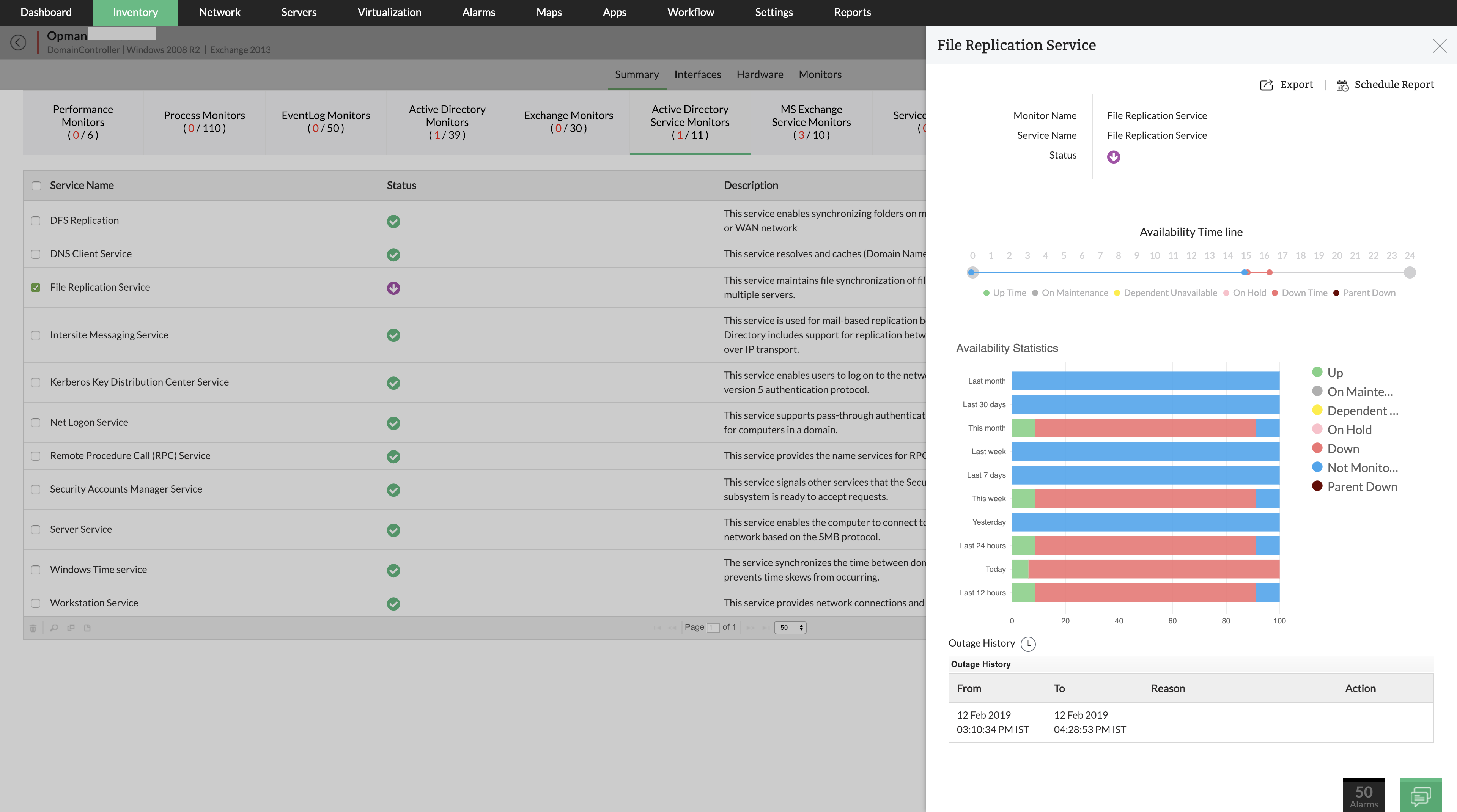Click the export-to-file icon in table footer
Viewport: 1457px width, 812px height.
pos(88,628)
